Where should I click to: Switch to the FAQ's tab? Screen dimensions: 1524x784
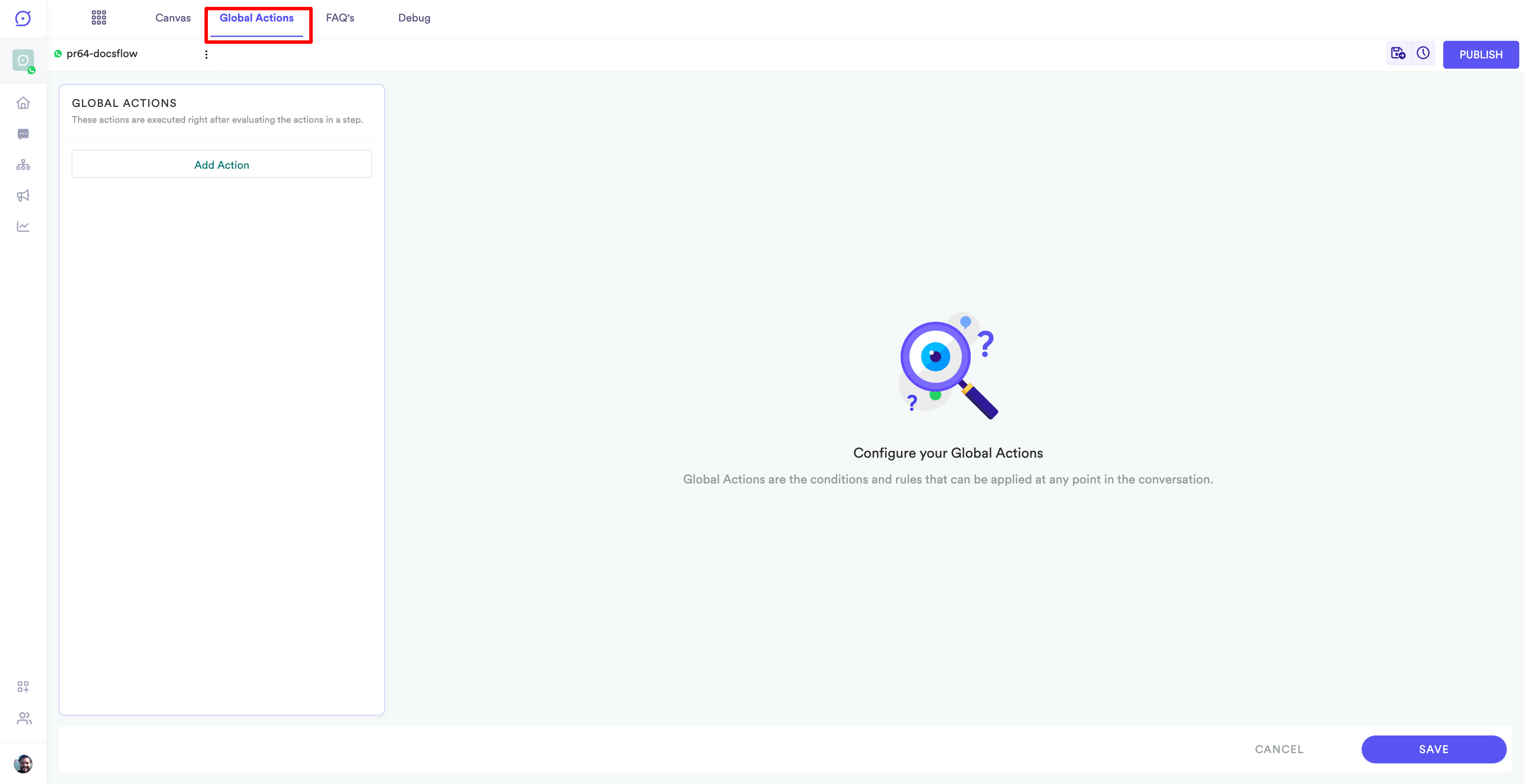340,18
